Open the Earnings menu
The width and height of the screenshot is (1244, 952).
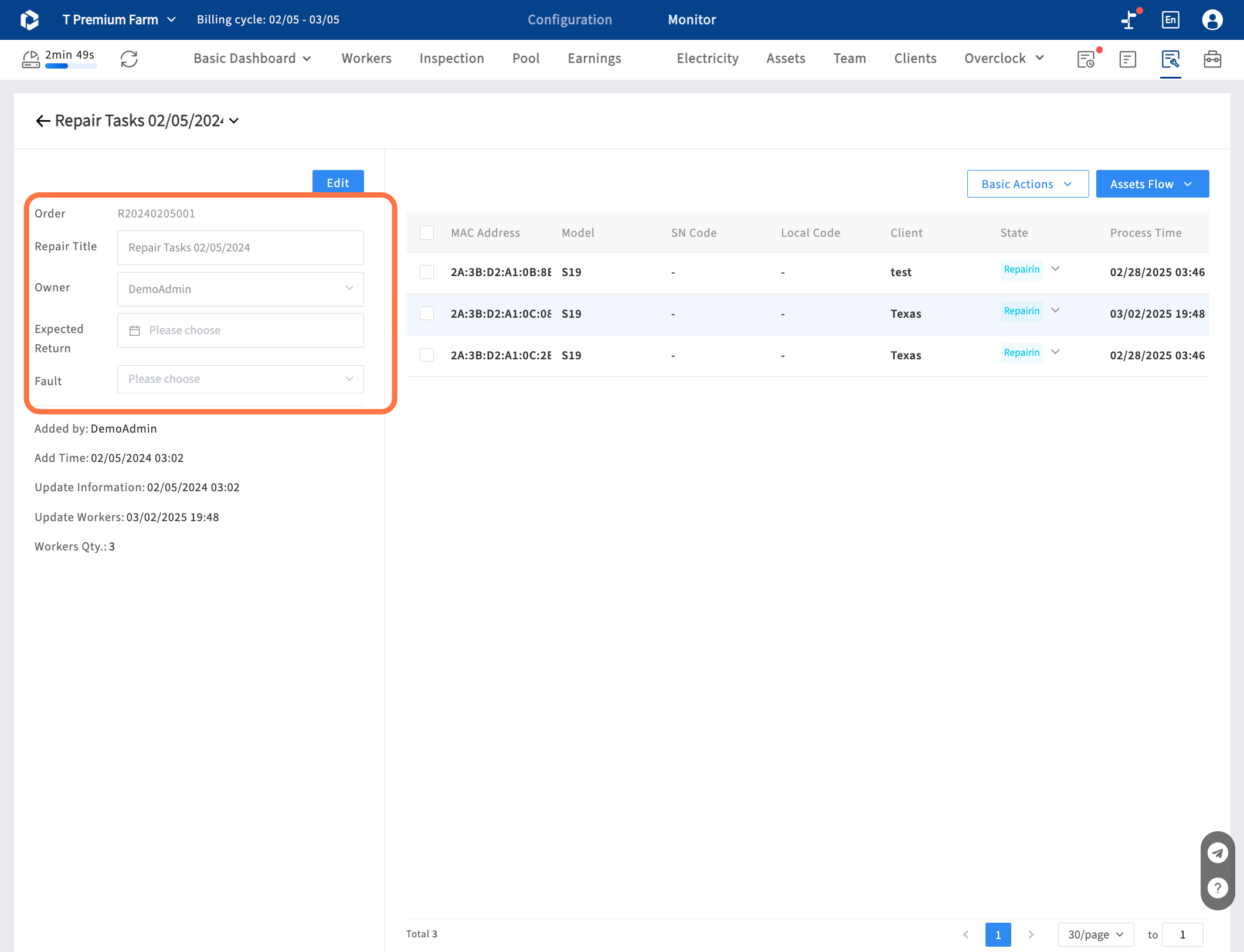594,59
